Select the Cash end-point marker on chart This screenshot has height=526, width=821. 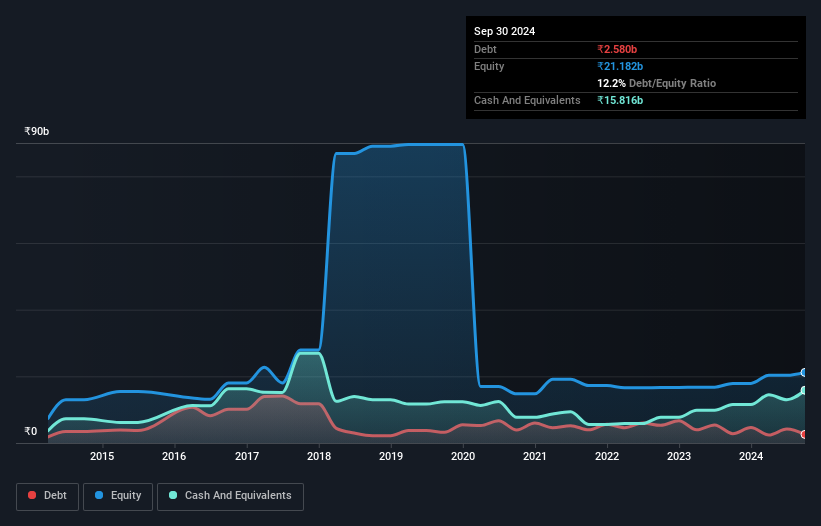coord(804,390)
